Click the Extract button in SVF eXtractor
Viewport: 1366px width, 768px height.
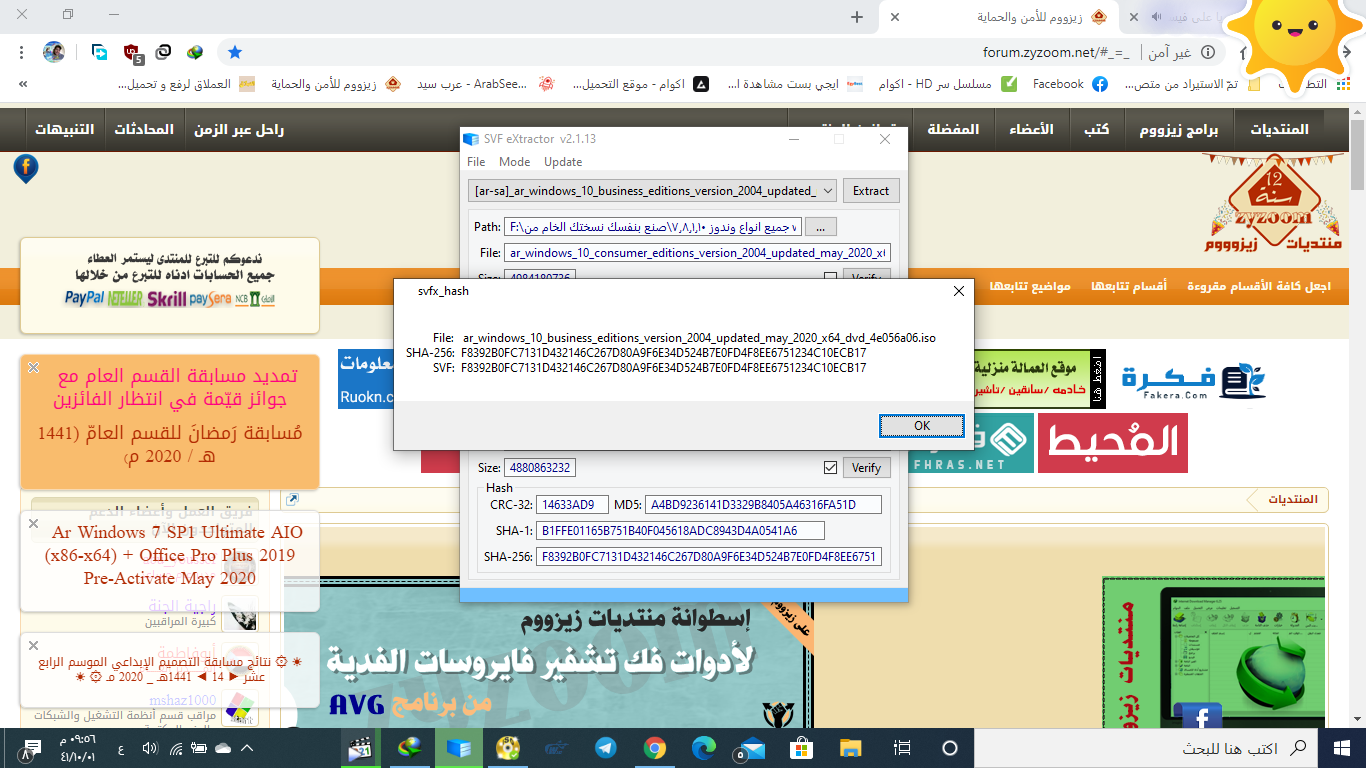pos(871,191)
